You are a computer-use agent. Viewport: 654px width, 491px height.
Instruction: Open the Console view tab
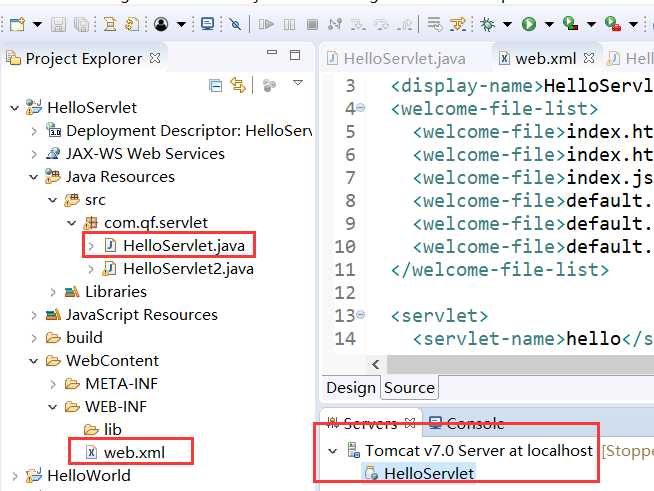point(475,423)
